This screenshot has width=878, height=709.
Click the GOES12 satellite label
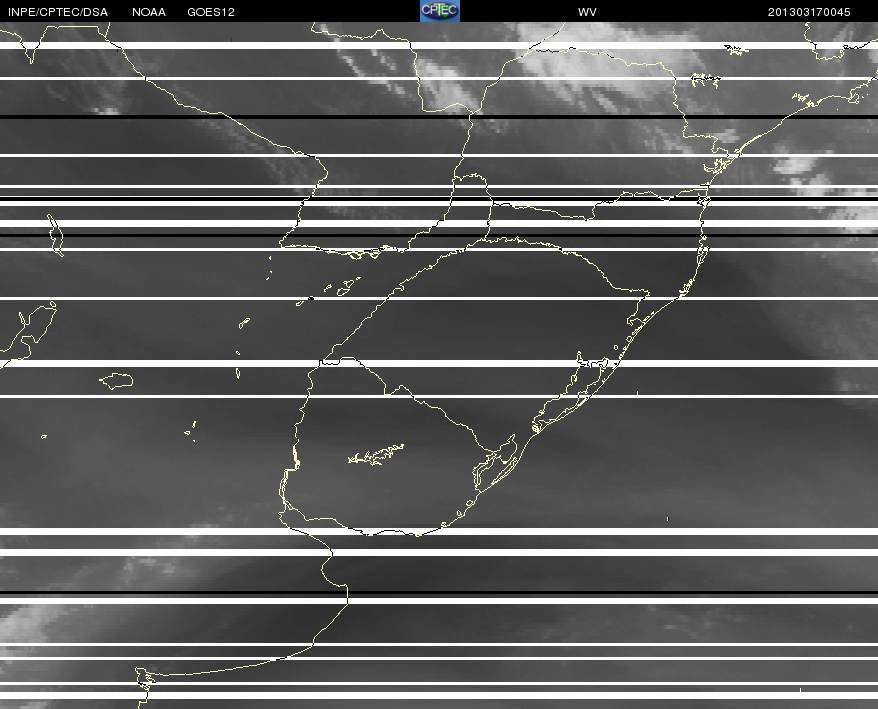[211, 12]
